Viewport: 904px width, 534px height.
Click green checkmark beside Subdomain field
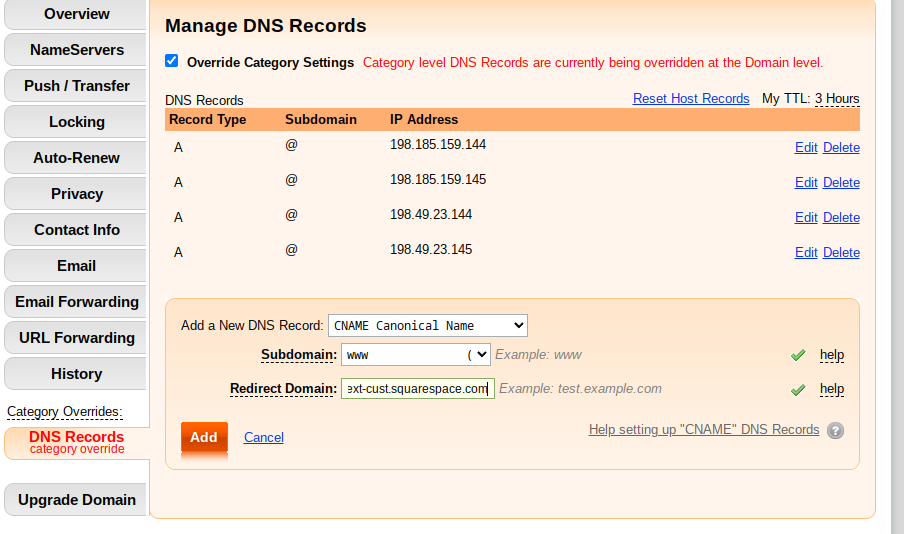click(797, 355)
